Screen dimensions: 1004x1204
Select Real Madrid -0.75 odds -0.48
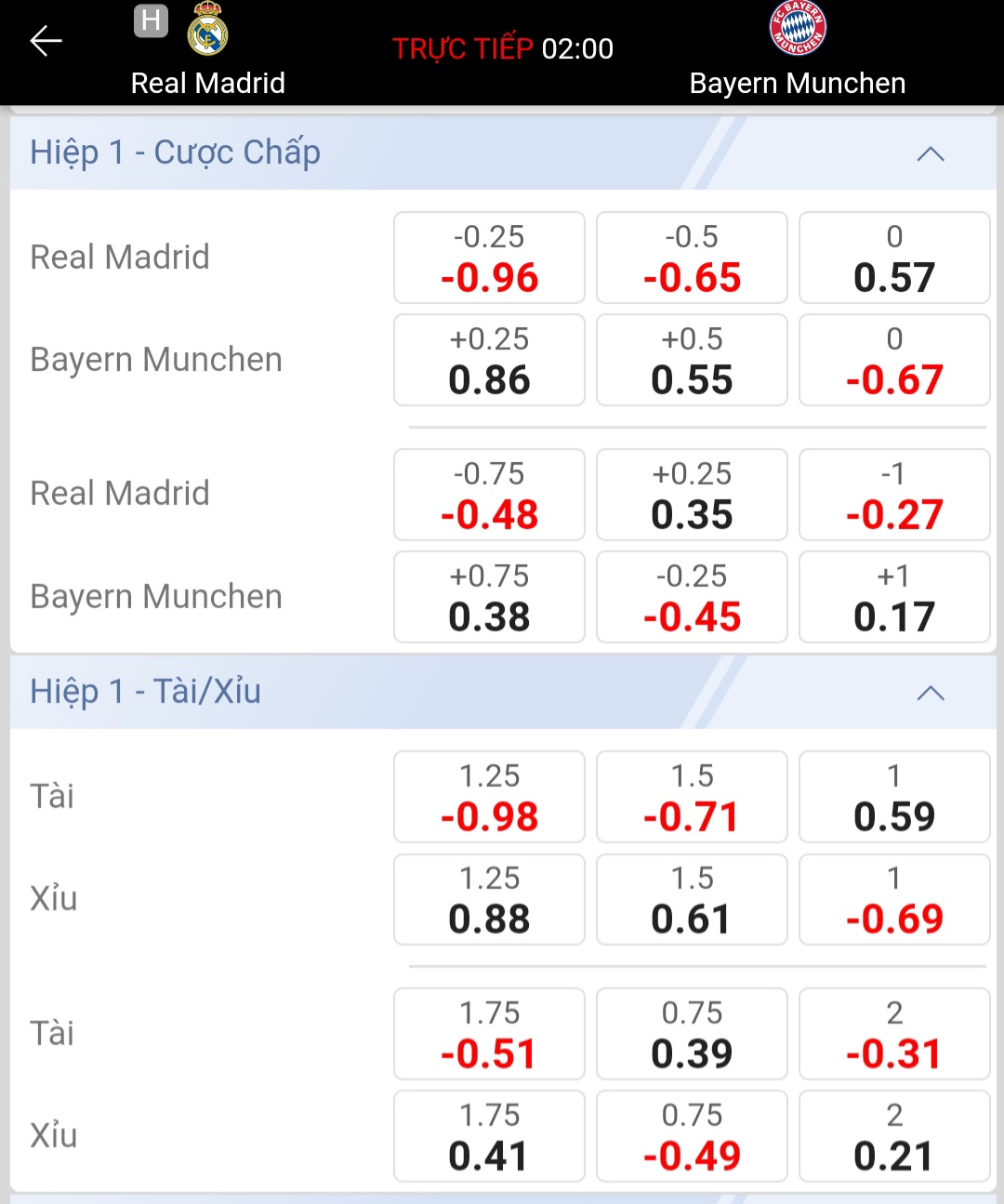489,495
